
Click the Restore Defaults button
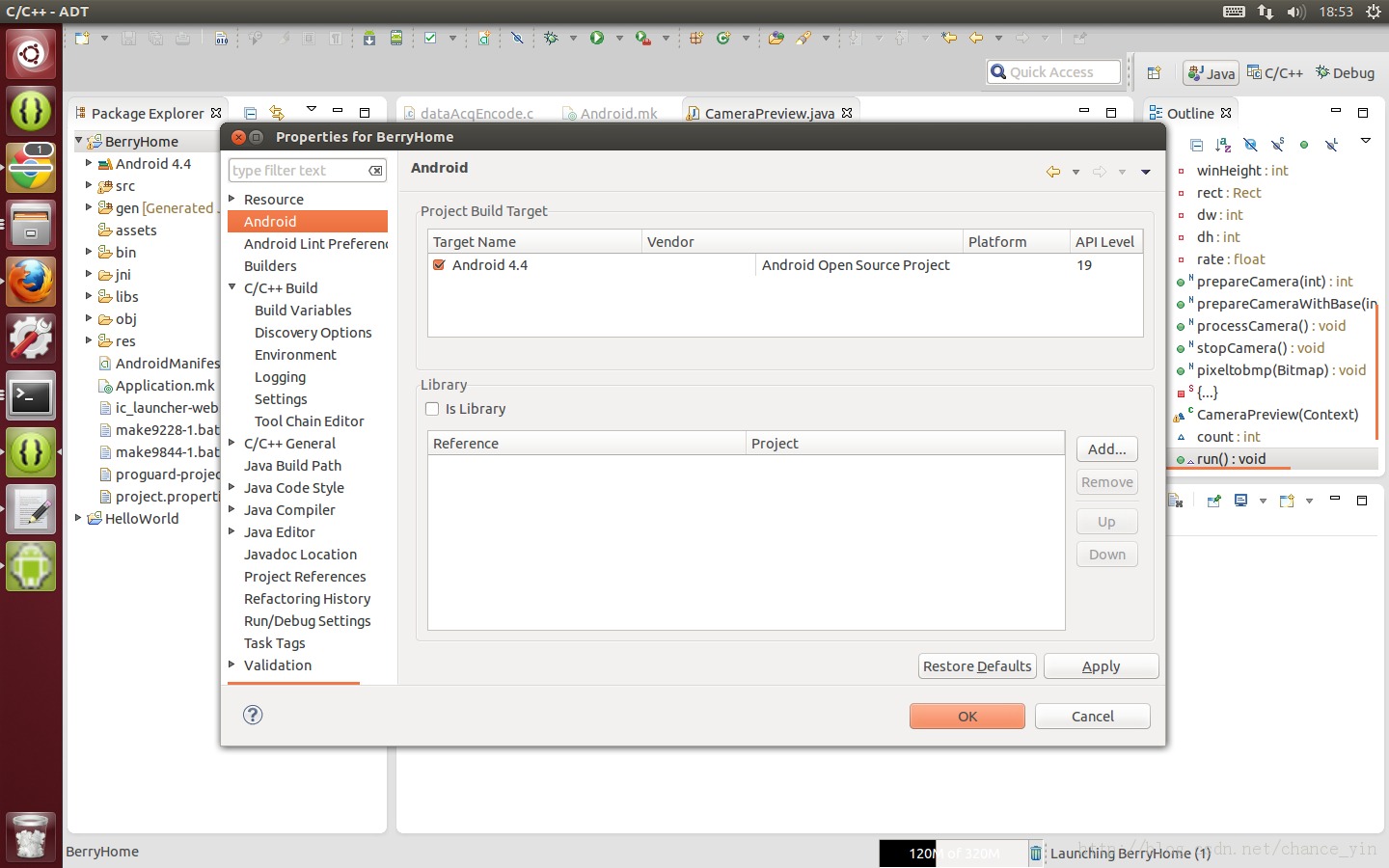977,666
